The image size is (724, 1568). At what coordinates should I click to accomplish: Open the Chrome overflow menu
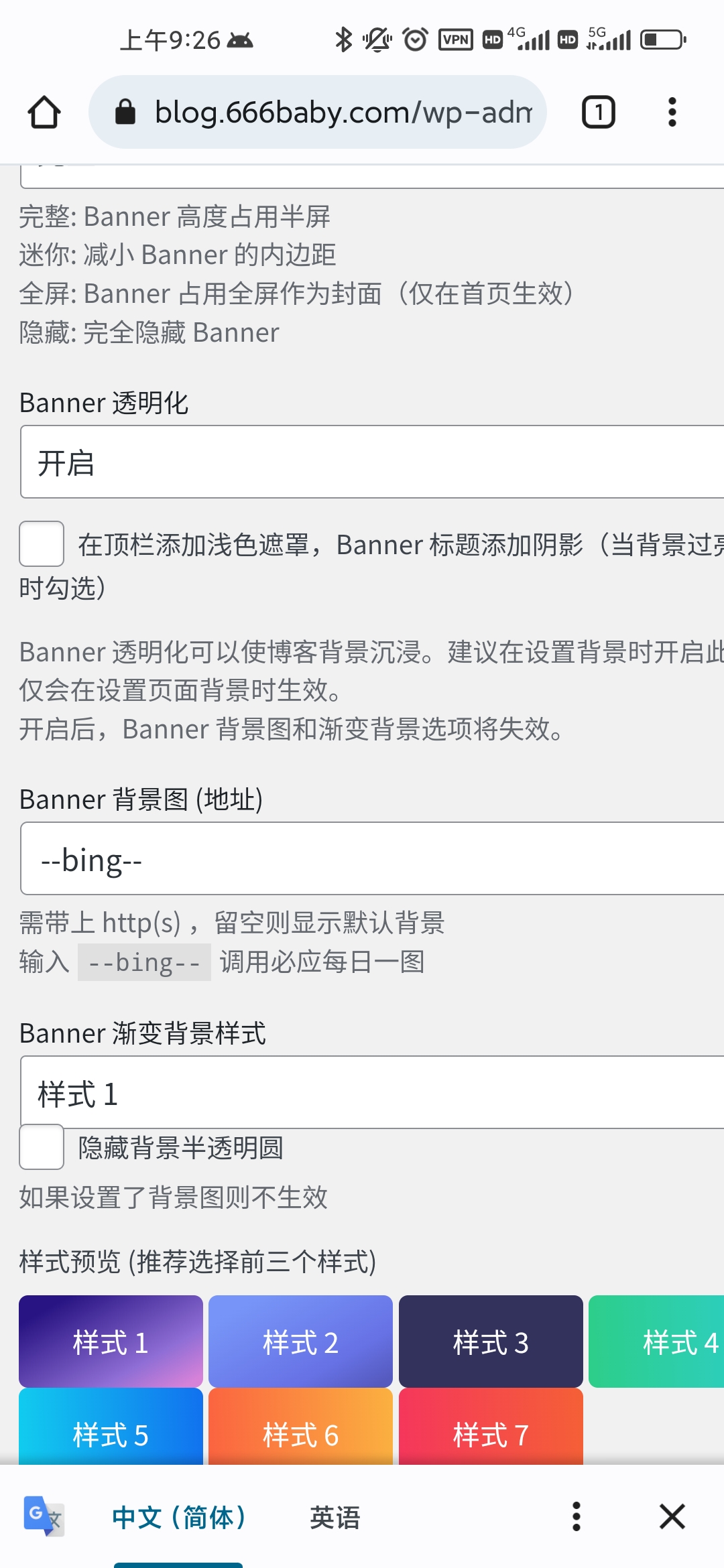coord(671,111)
